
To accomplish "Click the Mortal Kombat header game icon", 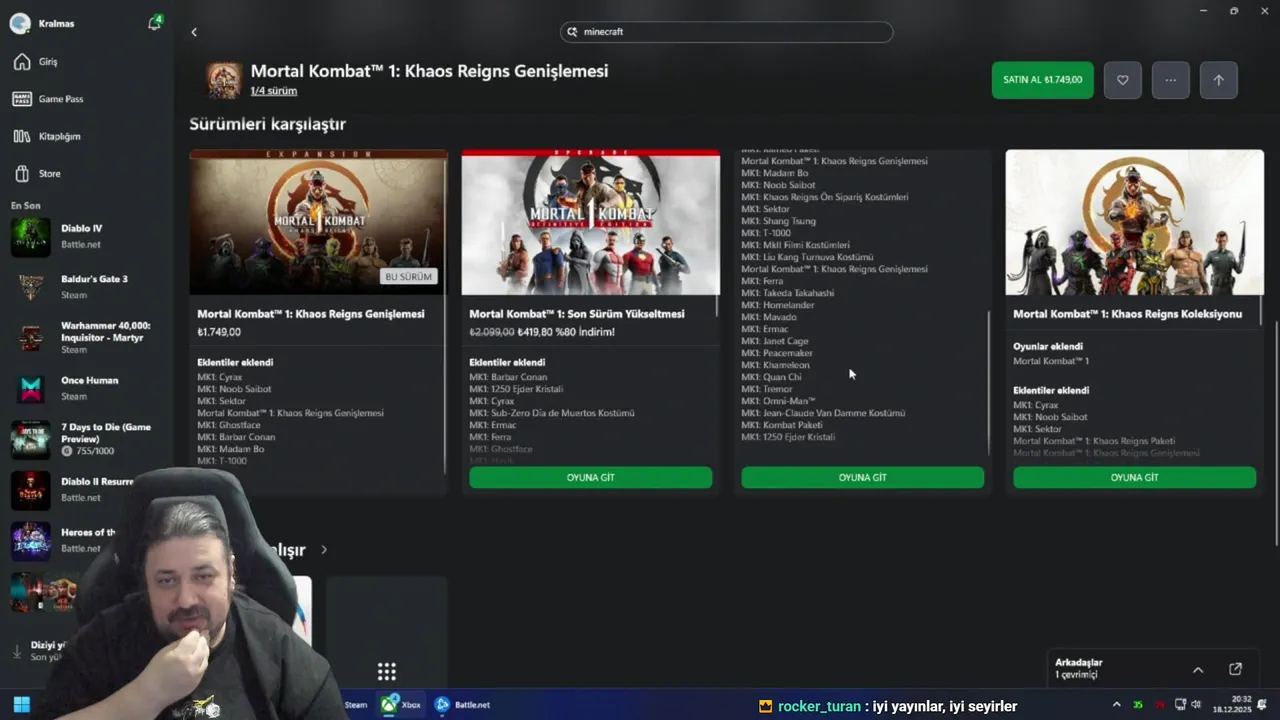I will pyautogui.click(x=224, y=80).
